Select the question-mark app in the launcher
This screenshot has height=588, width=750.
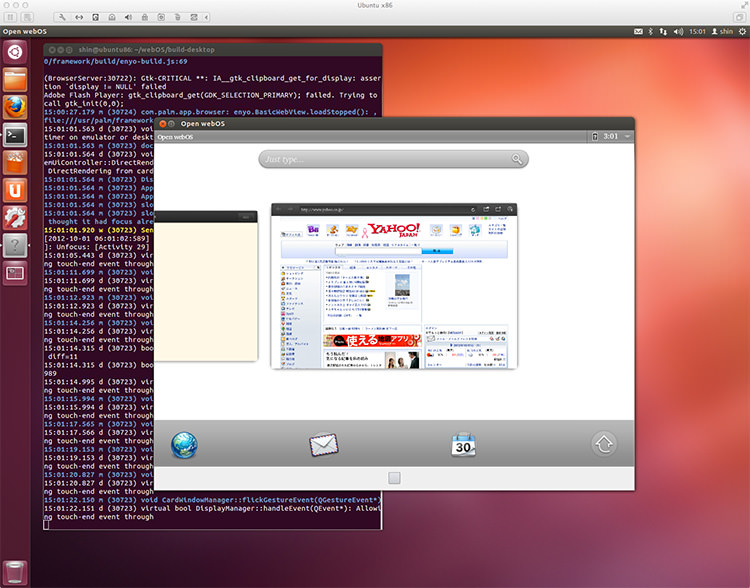coord(15,245)
